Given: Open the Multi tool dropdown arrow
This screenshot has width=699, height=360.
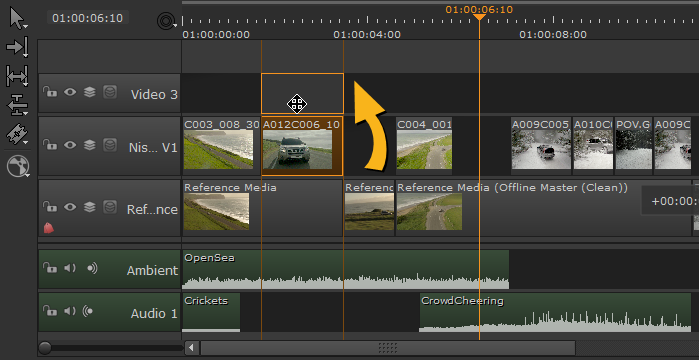Looking at the screenshot, I should click(25, 27).
